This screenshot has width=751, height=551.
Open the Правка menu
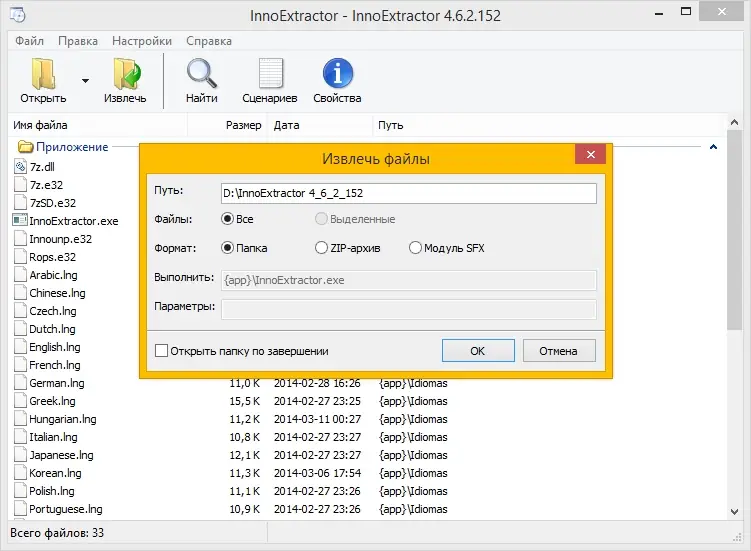point(78,41)
